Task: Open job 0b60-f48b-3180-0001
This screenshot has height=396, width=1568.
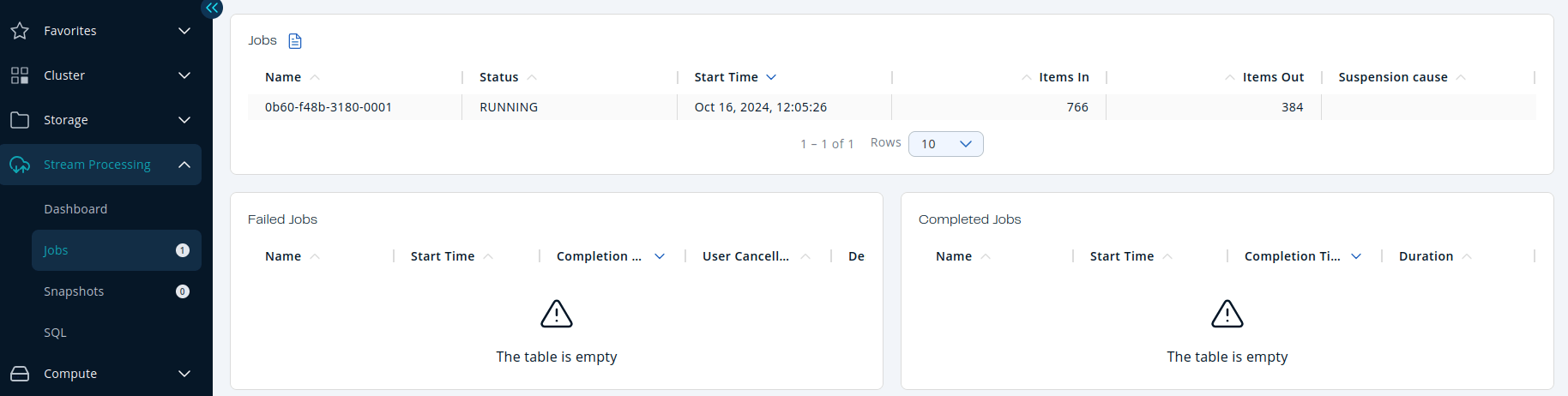Action: 328,107
